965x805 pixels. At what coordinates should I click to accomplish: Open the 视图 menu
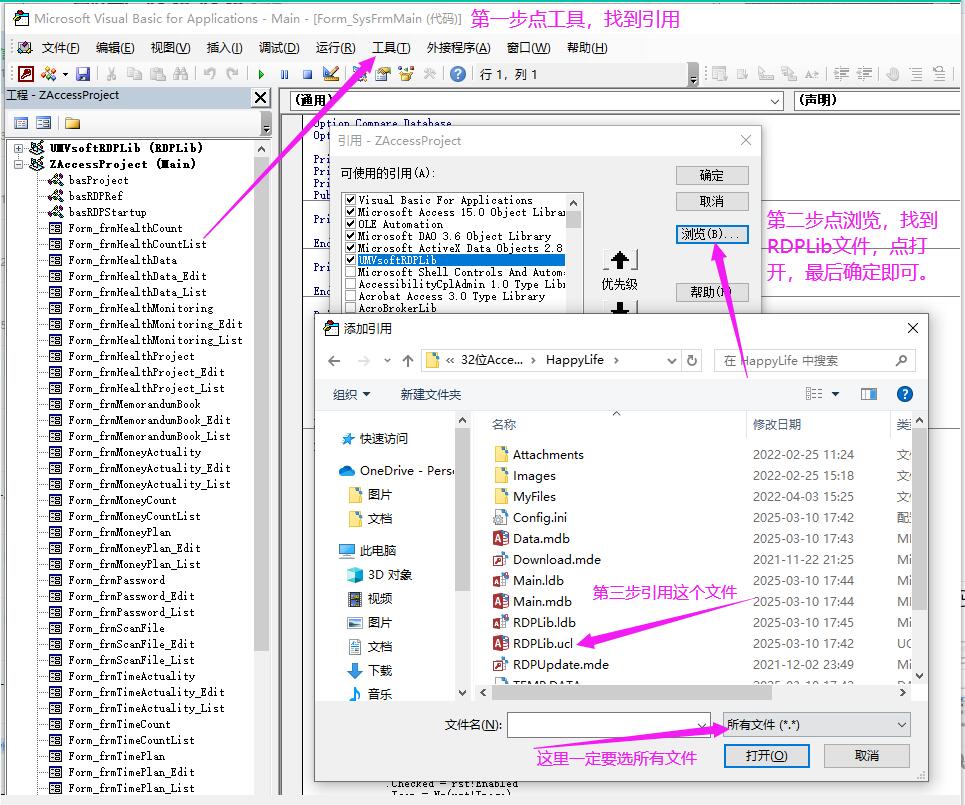tap(170, 48)
